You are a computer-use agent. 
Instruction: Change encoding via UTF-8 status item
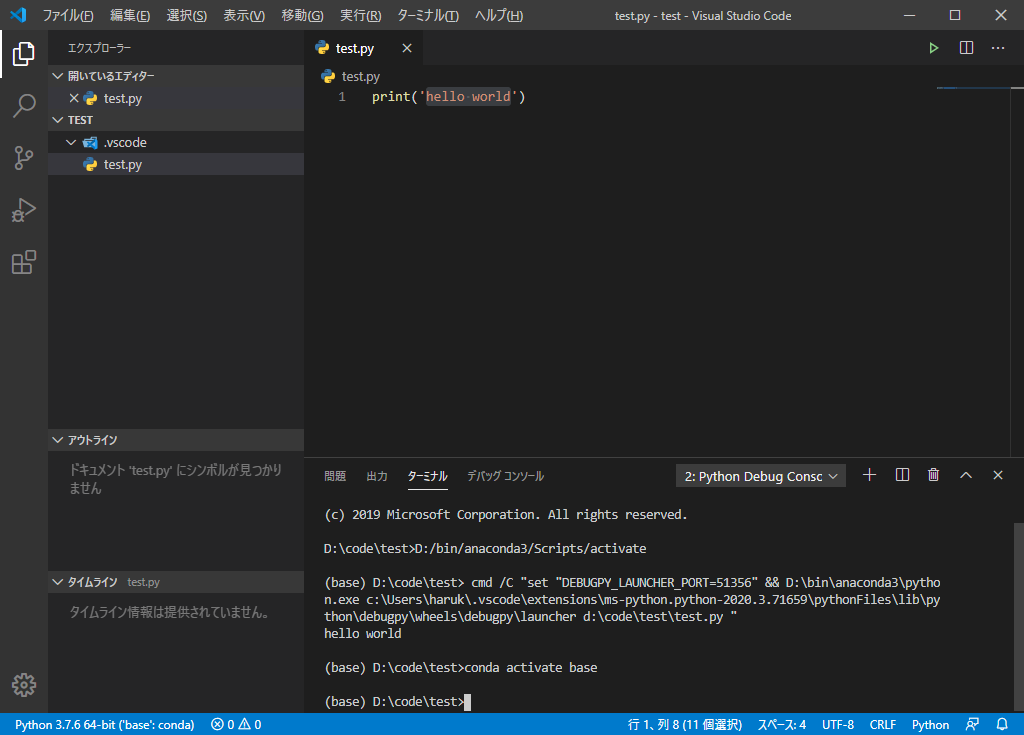(x=838, y=724)
